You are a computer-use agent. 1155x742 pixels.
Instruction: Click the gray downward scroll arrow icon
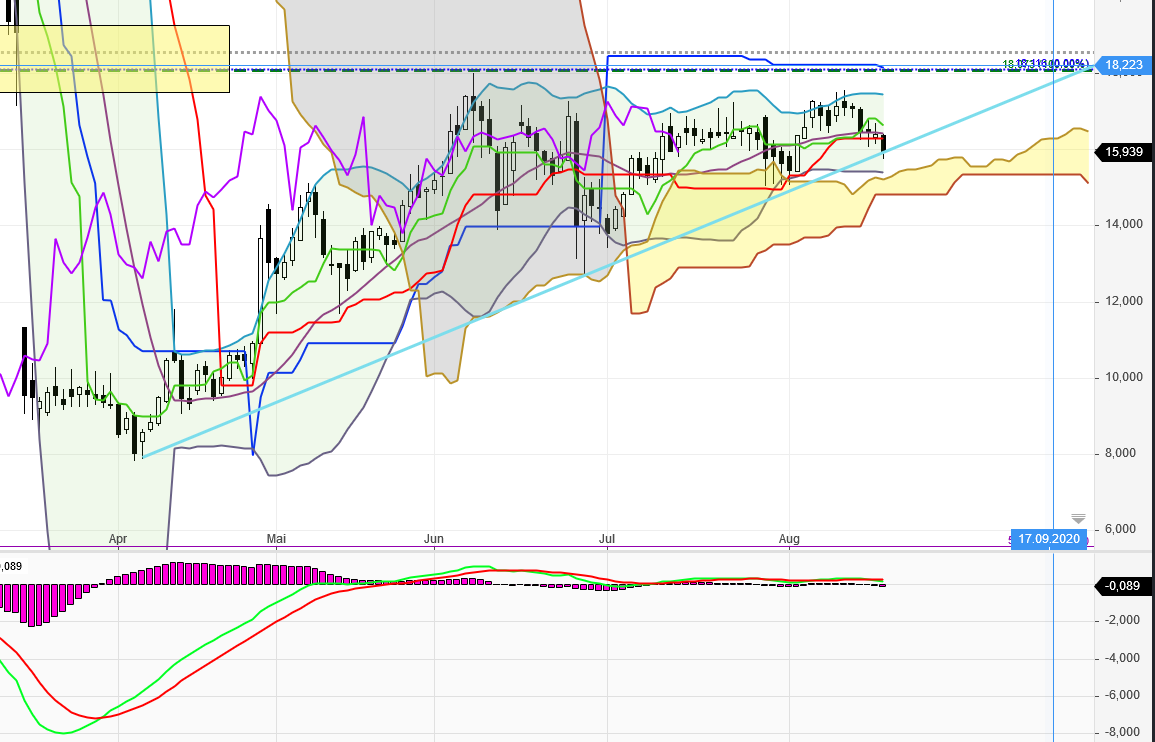tap(1078, 518)
